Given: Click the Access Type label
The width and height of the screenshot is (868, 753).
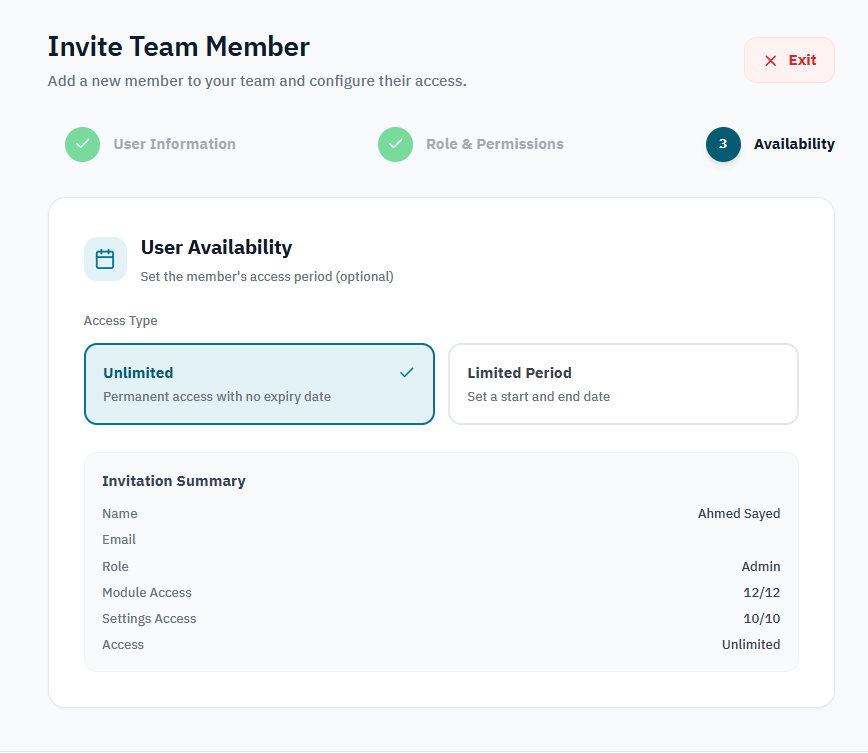Looking at the screenshot, I should coord(120,321).
